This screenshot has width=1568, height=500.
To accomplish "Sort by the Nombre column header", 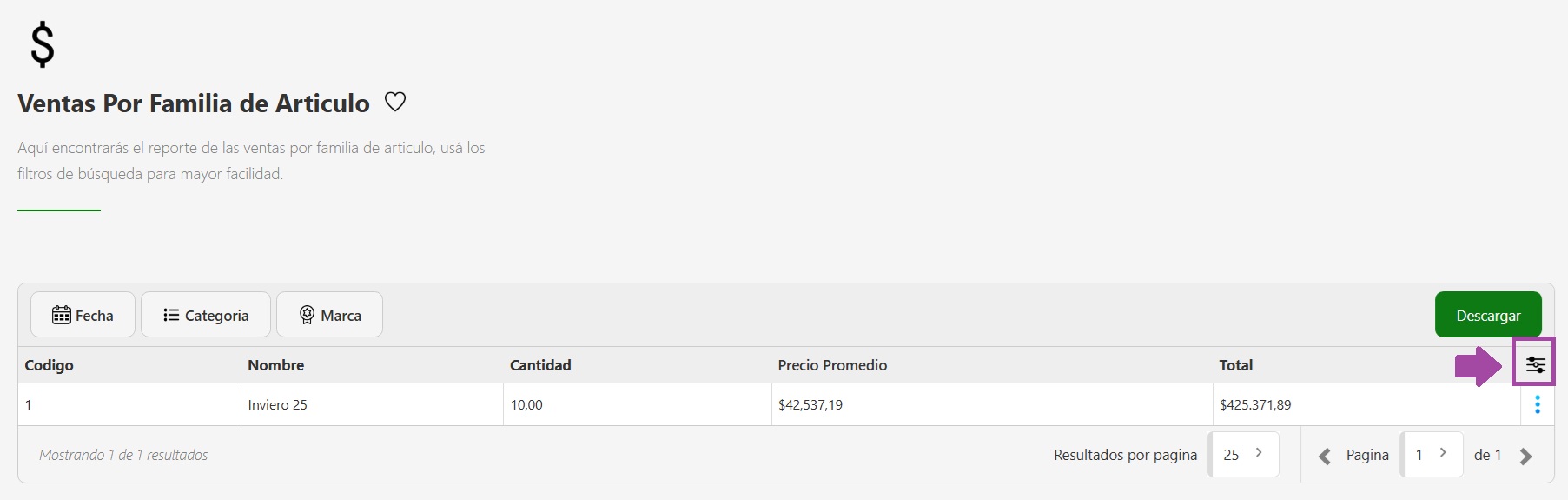I will point(275,365).
